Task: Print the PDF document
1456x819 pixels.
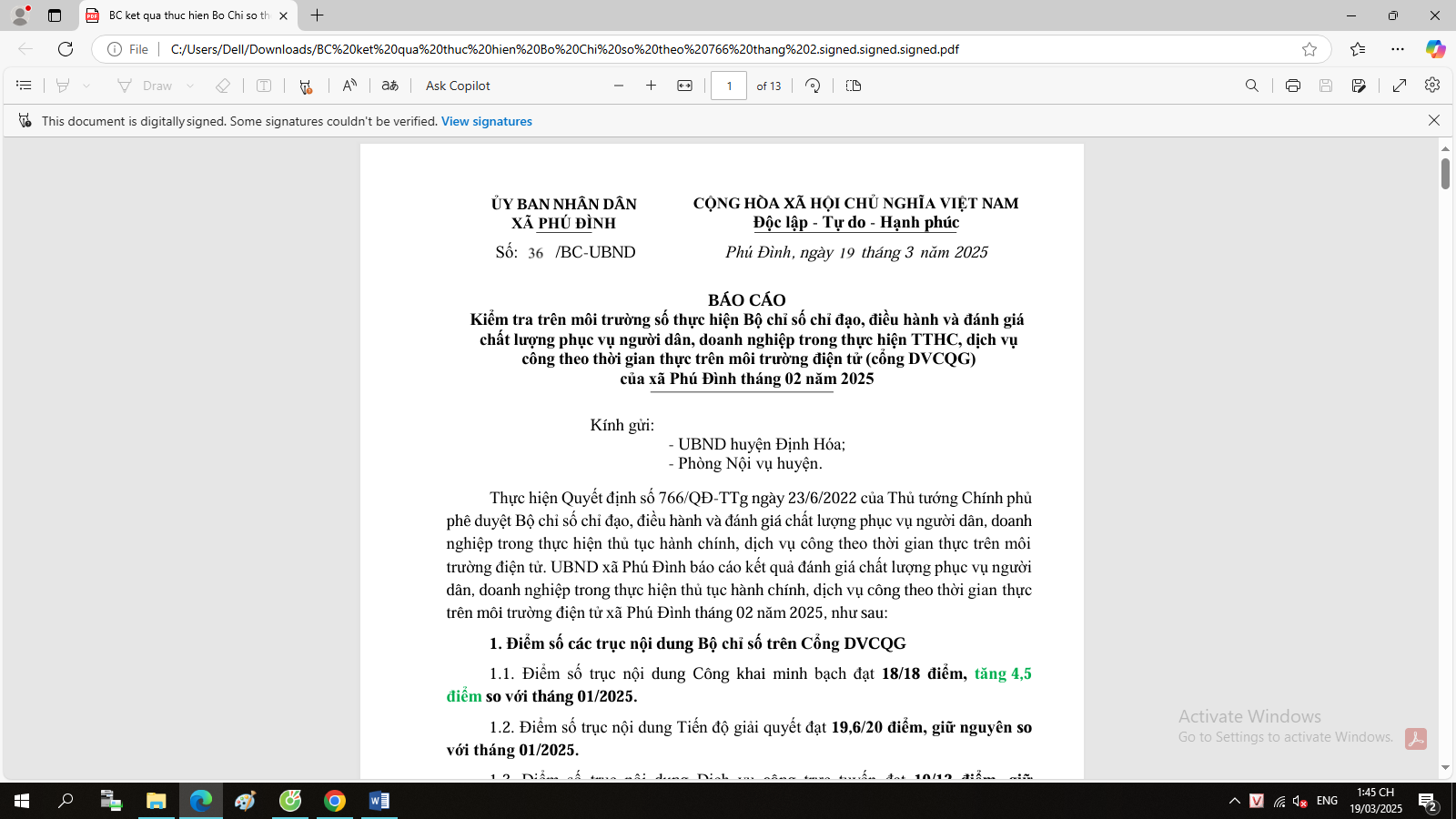Action: pyautogui.click(x=1292, y=86)
